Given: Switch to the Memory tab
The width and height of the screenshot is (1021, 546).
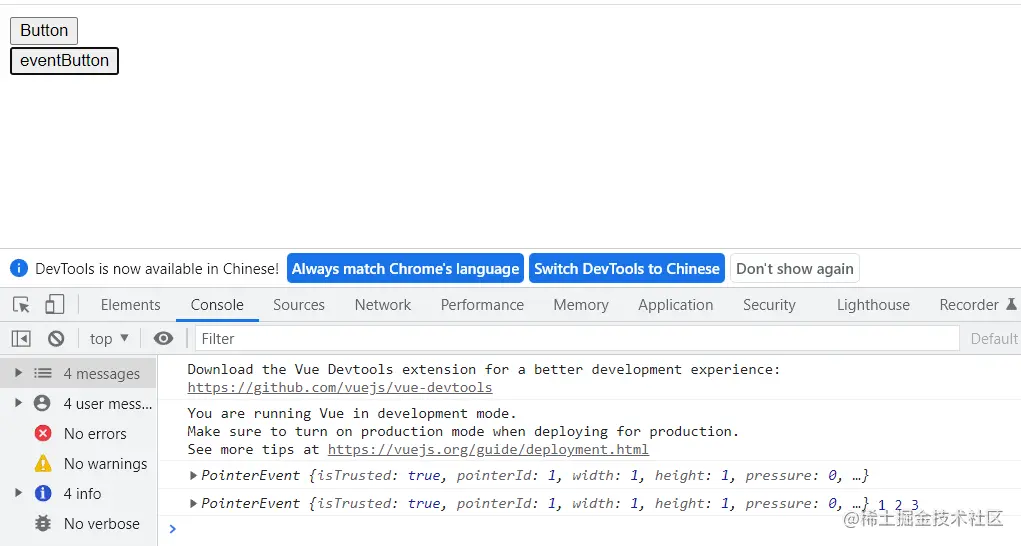Looking at the screenshot, I should [581, 305].
